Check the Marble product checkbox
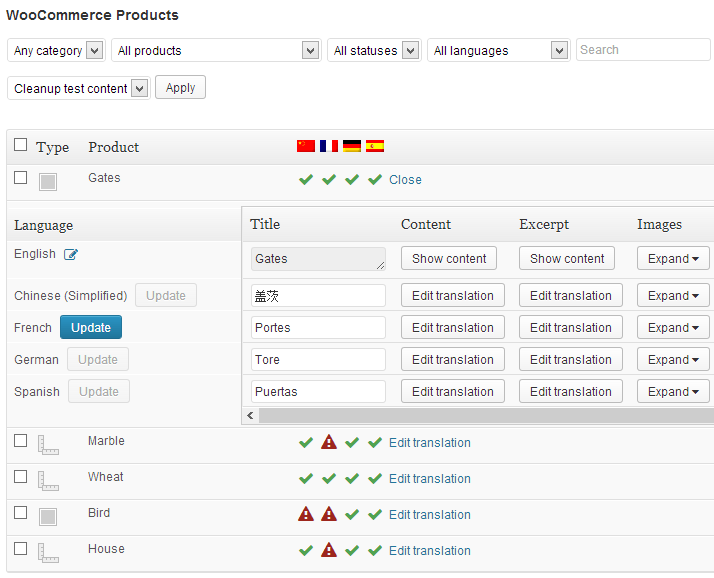The width and height of the screenshot is (714, 578). (x=21, y=441)
